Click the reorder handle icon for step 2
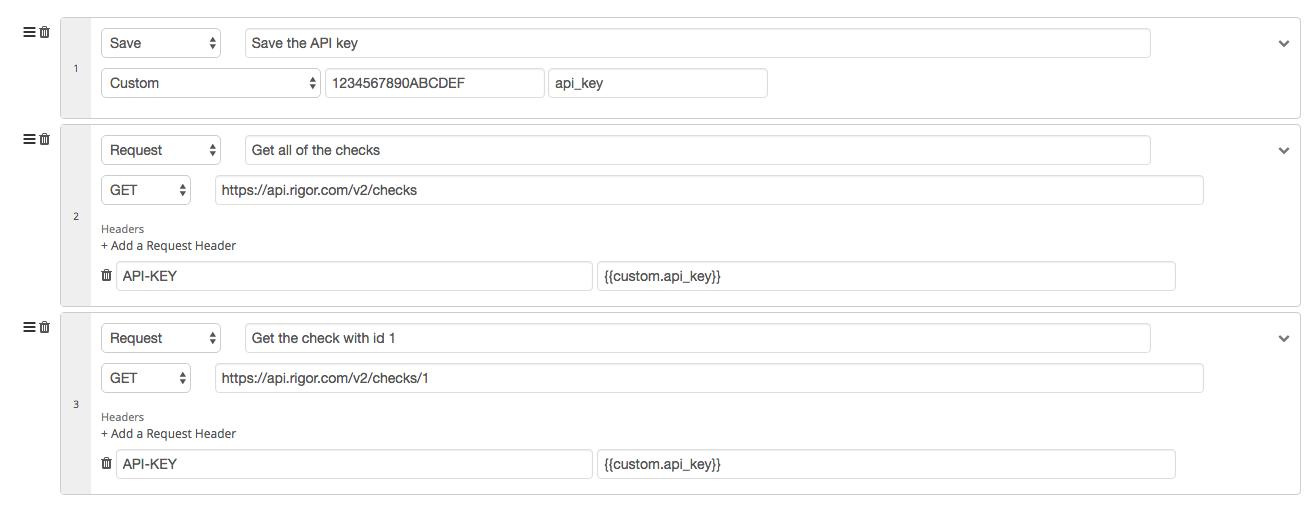1315x508 pixels. (x=29, y=139)
